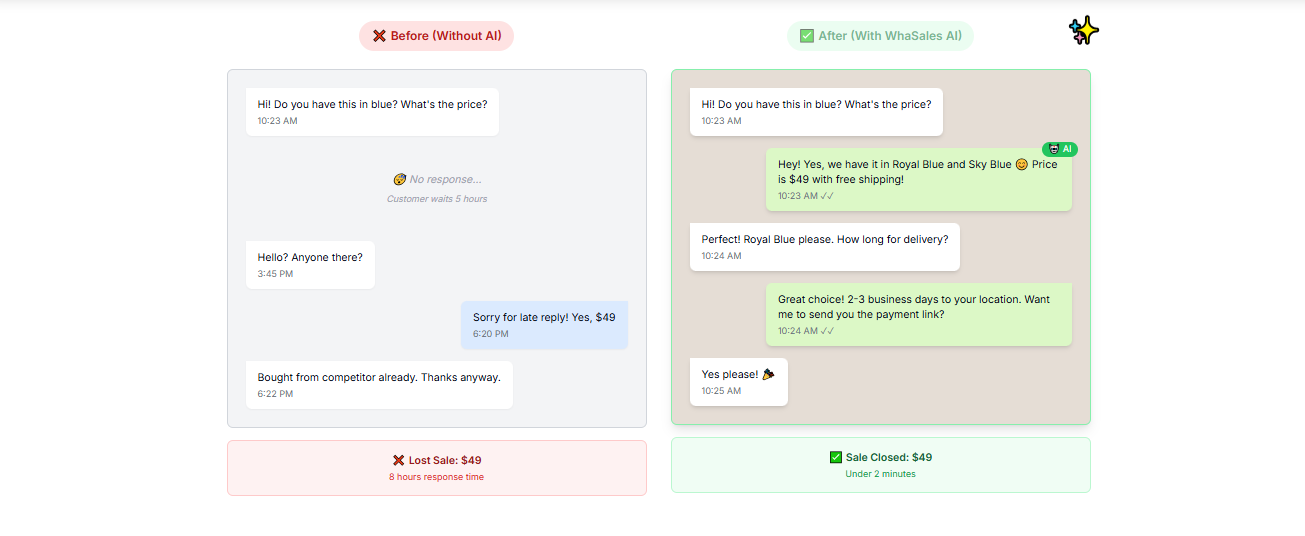Image resolution: width=1305 pixels, height=536 pixels.
Task: Click the red X in Before badge
Action: 380,36
